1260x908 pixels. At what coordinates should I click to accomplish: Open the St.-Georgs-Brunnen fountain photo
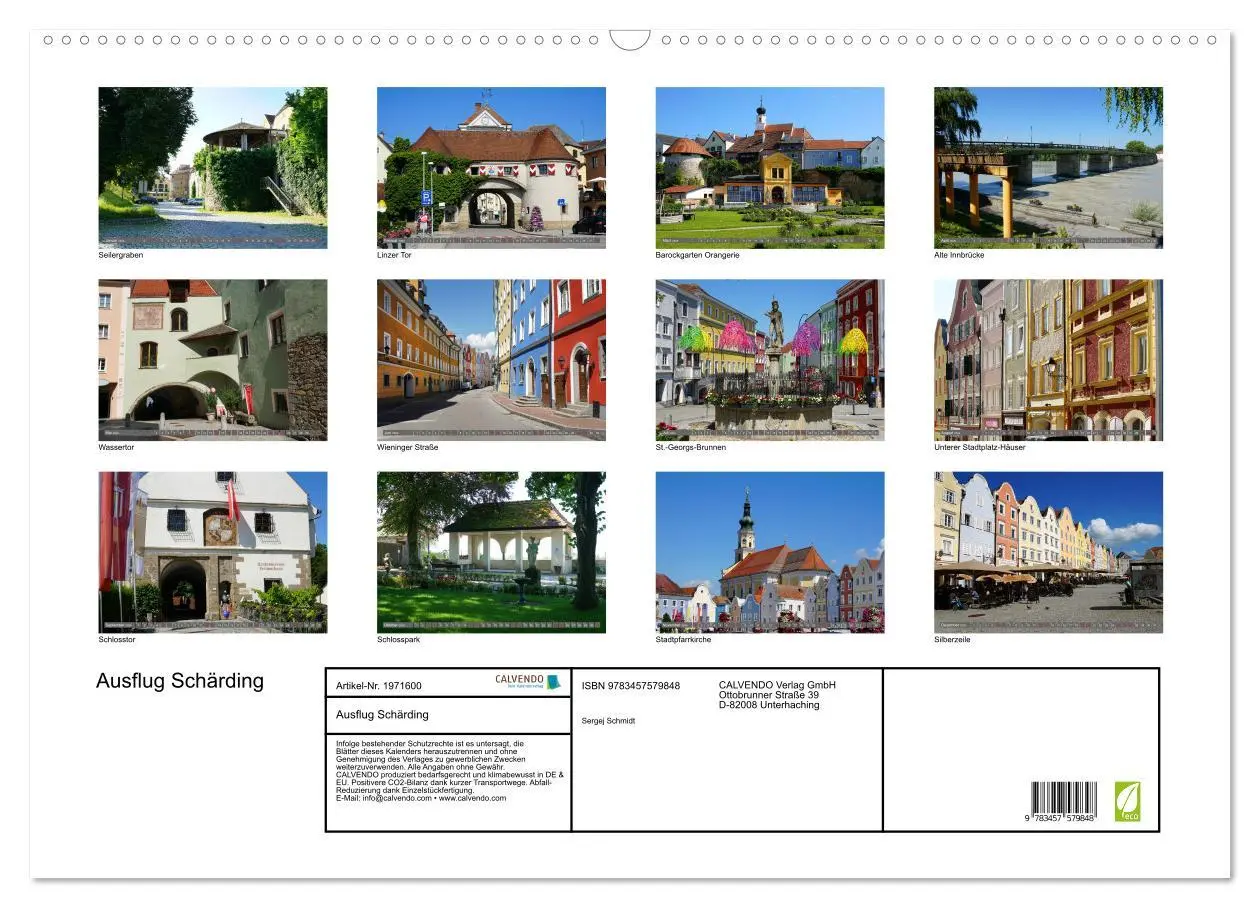(770, 359)
